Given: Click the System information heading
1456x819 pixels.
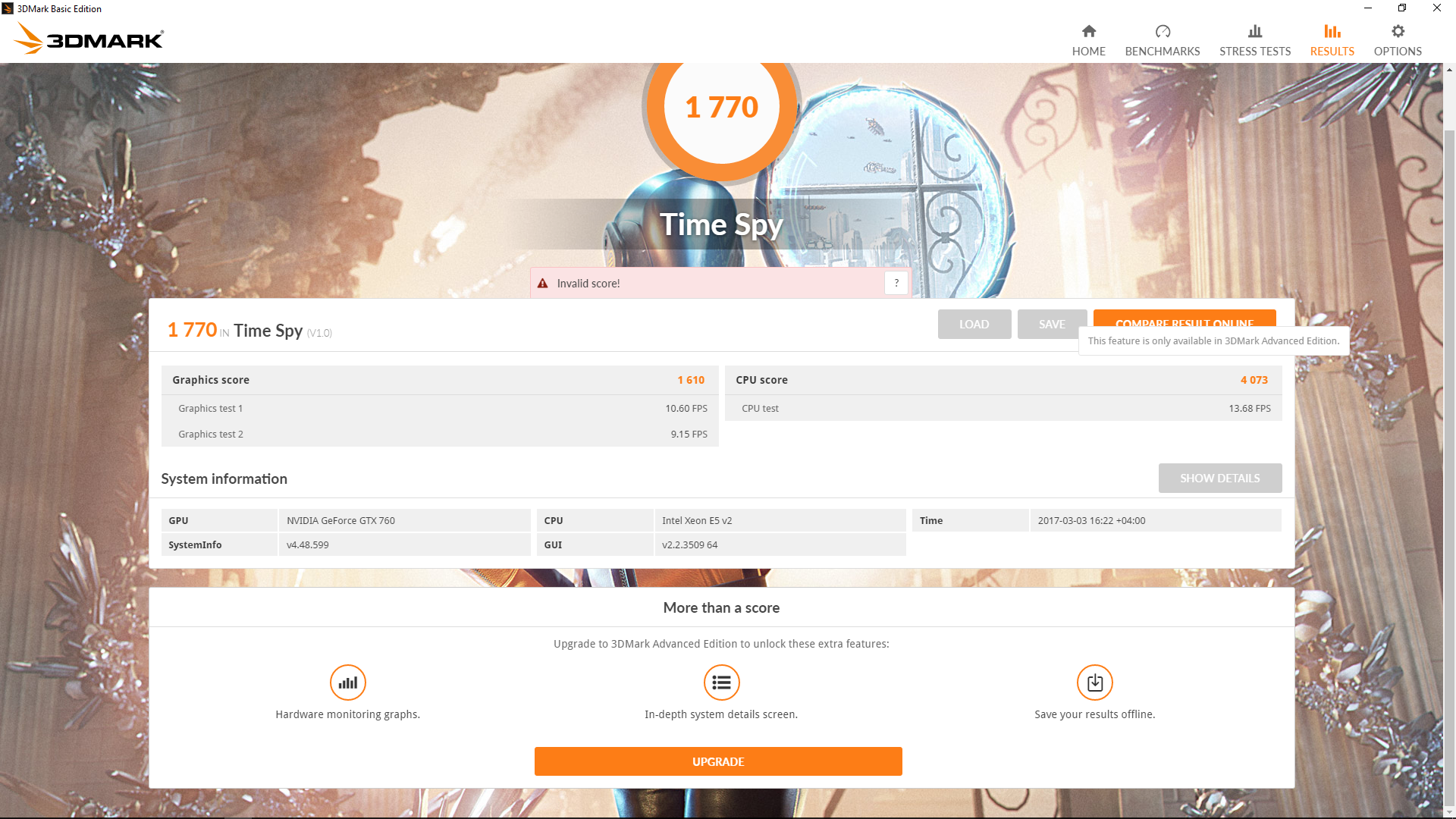Looking at the screenshot, I should point(224,479).
